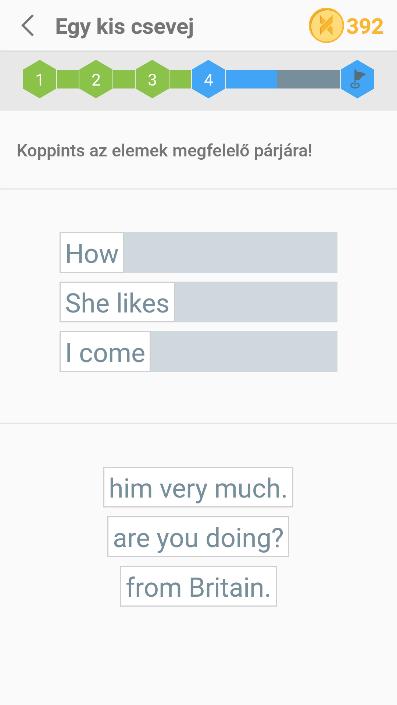Select current step 4 hexagon

pos(208,80)
